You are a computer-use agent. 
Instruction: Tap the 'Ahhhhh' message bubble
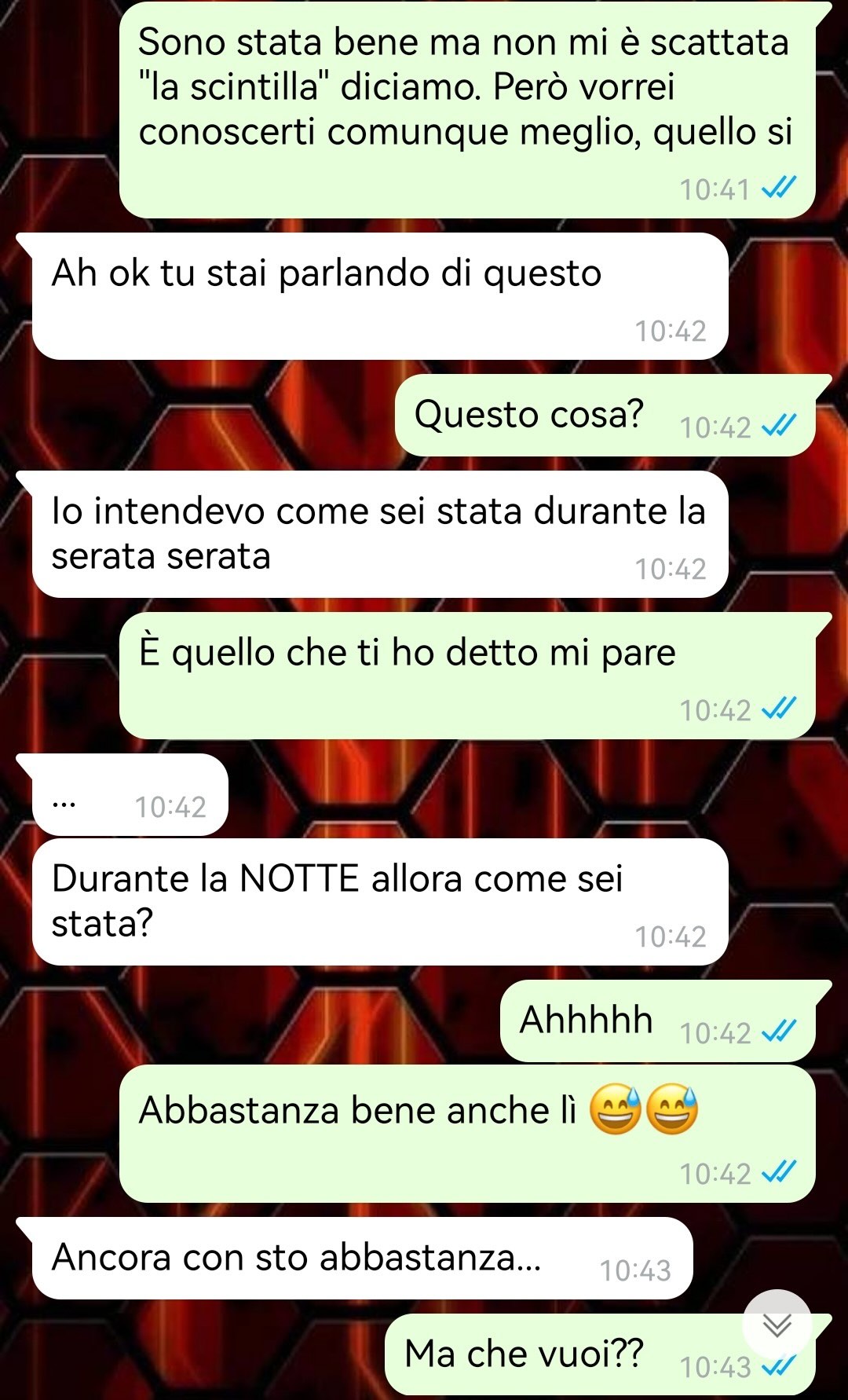click(658, 1021)
